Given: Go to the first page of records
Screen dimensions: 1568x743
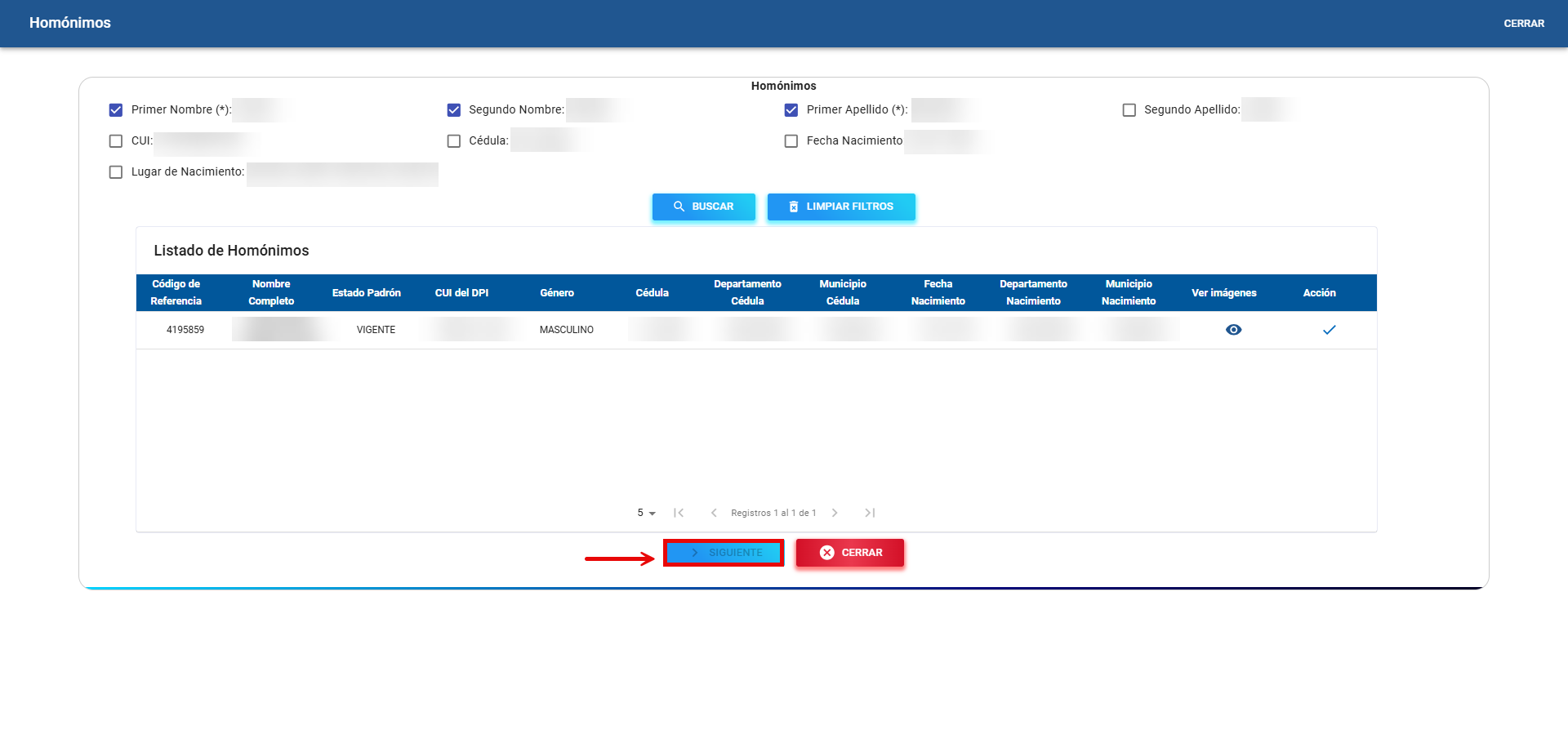Looking at the screenshot, I should (x=679, y=513).
